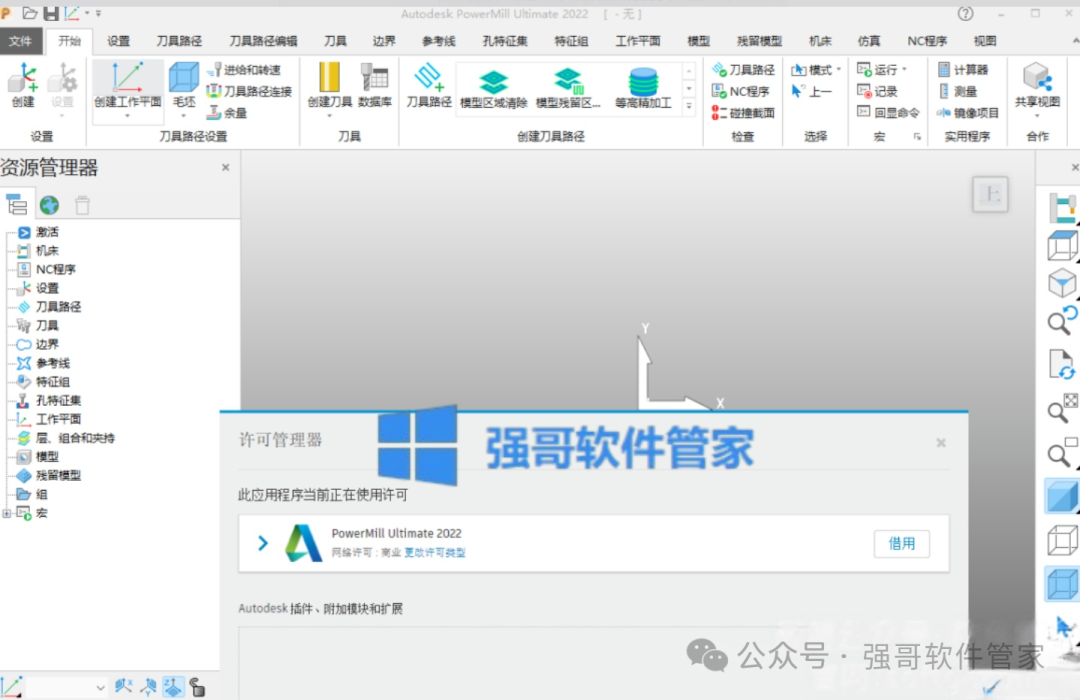Click 进给和转速 feeds and speeds
Viewport: 1080px width, 700px height.
245,70
